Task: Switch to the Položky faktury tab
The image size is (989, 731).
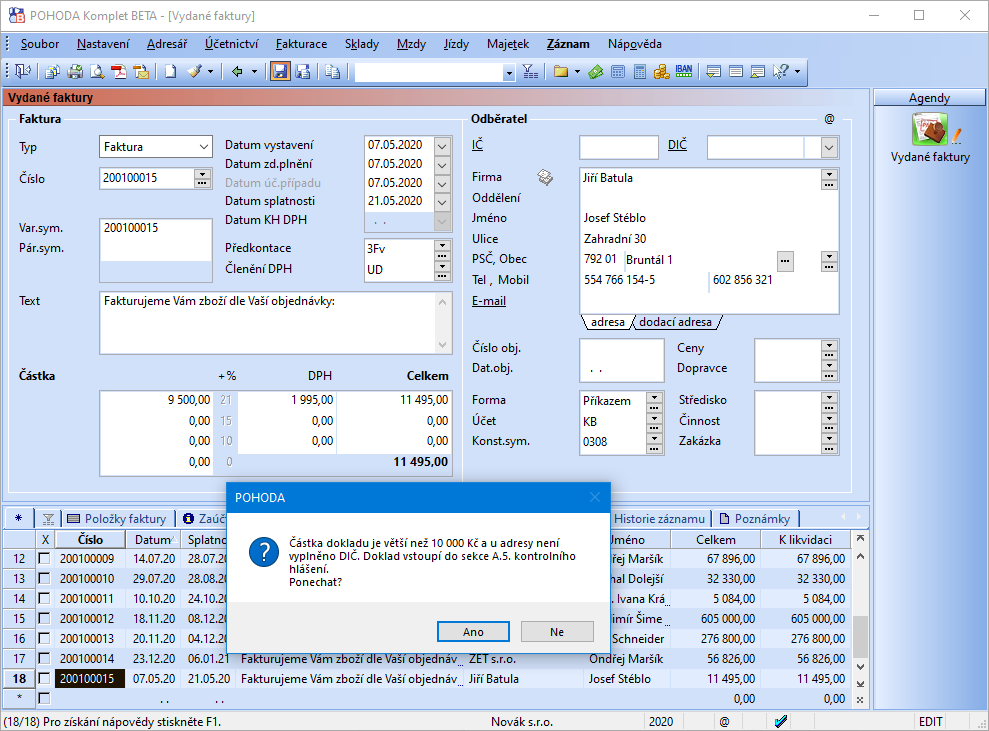Action: 117,518
